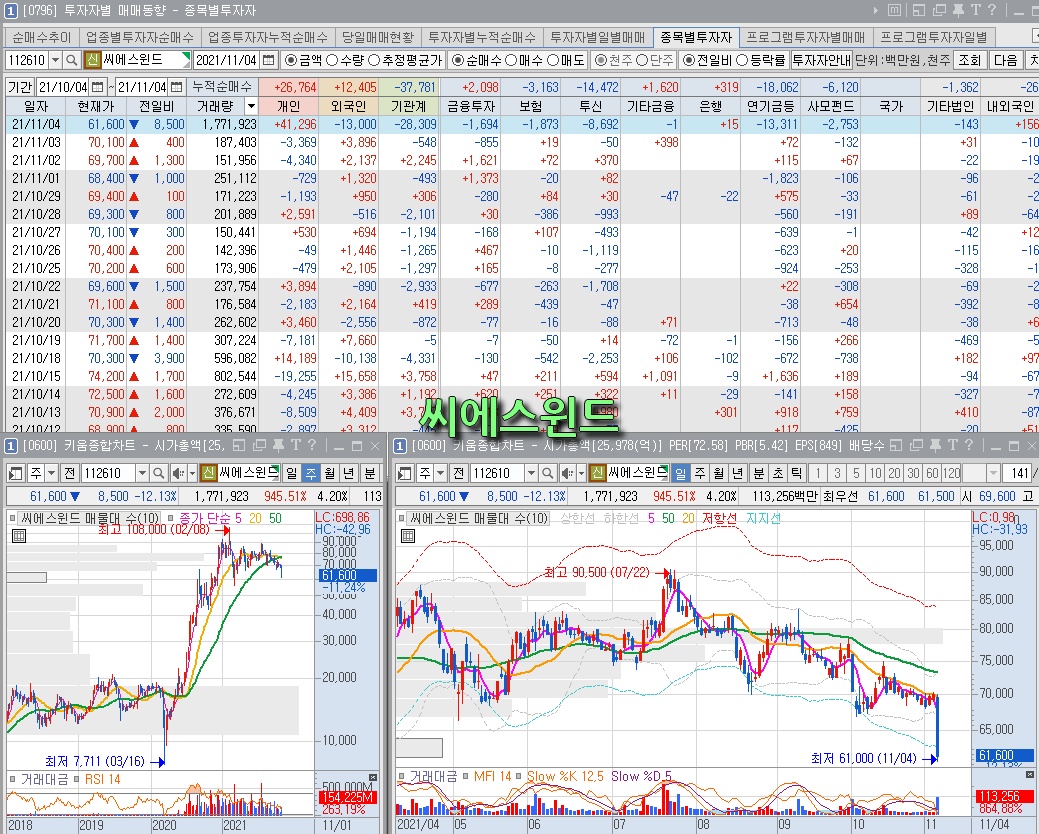Switch to the 투자자별일별매매 tab
The height and width of the screenshot is (834, 1039).
click(598, 37)
